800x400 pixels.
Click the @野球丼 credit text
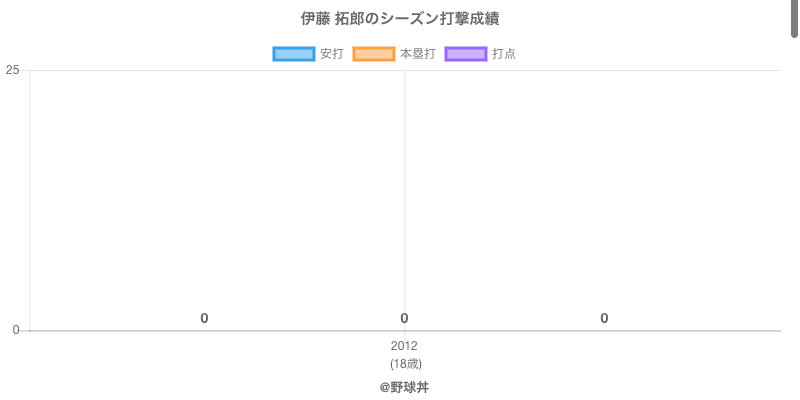[x=404, y=388]
